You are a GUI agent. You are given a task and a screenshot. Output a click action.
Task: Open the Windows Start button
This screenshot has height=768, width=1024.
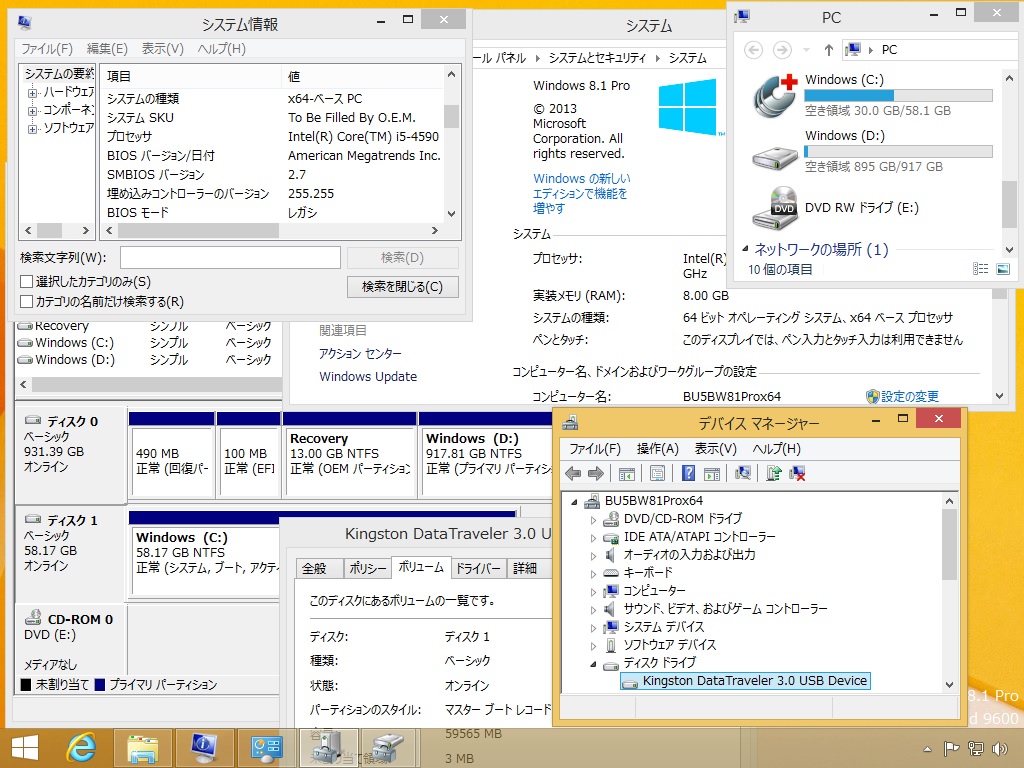coord(25,748)
